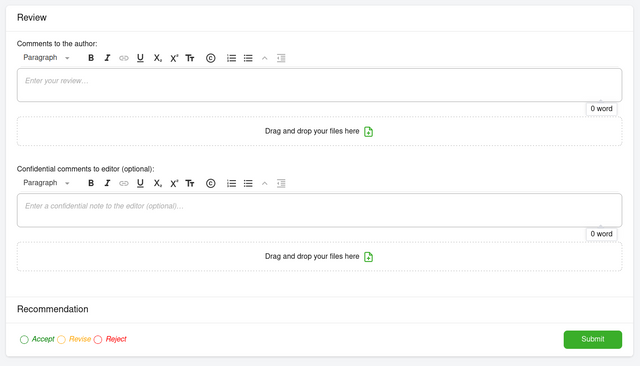Insert link in confidential comments toolbar
This screenshot has width=640, height=366.
coord(124,184)
